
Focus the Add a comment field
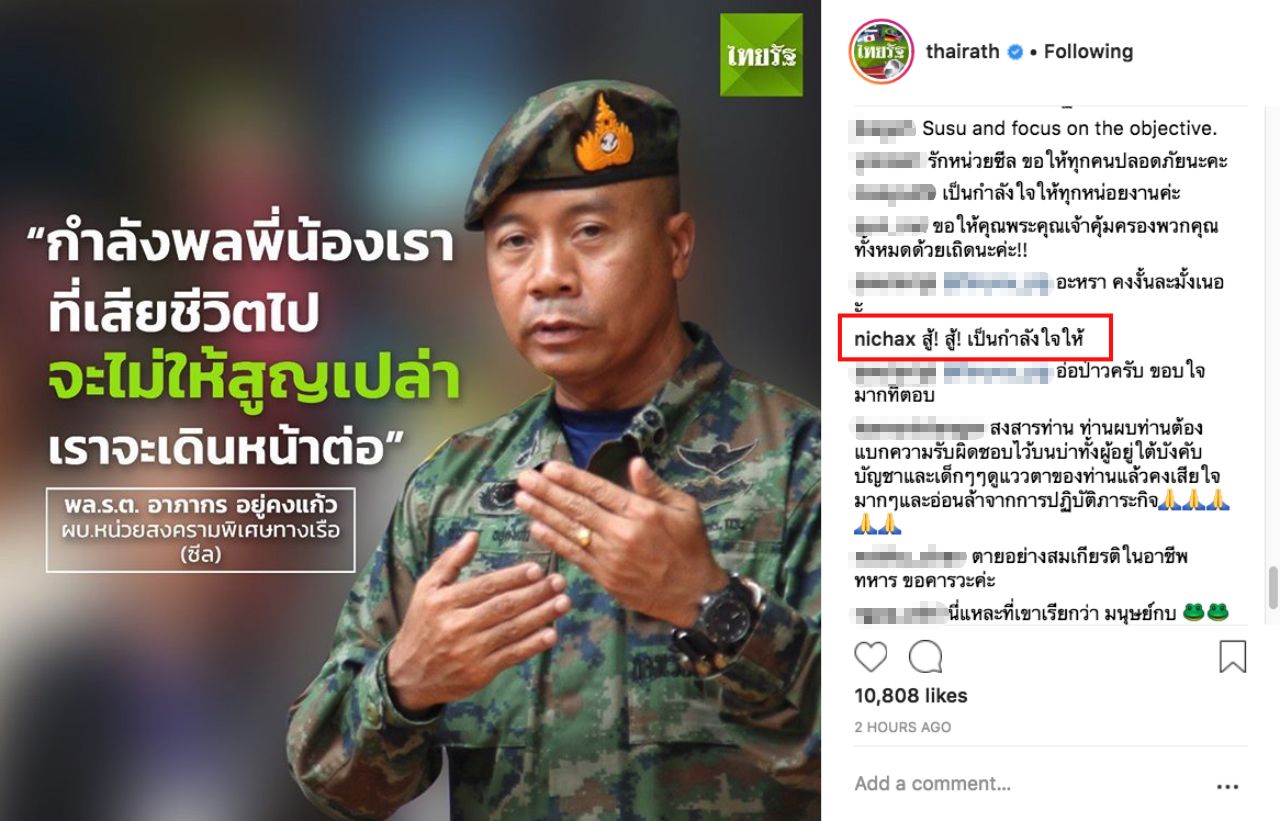(x=1030, y=784)
